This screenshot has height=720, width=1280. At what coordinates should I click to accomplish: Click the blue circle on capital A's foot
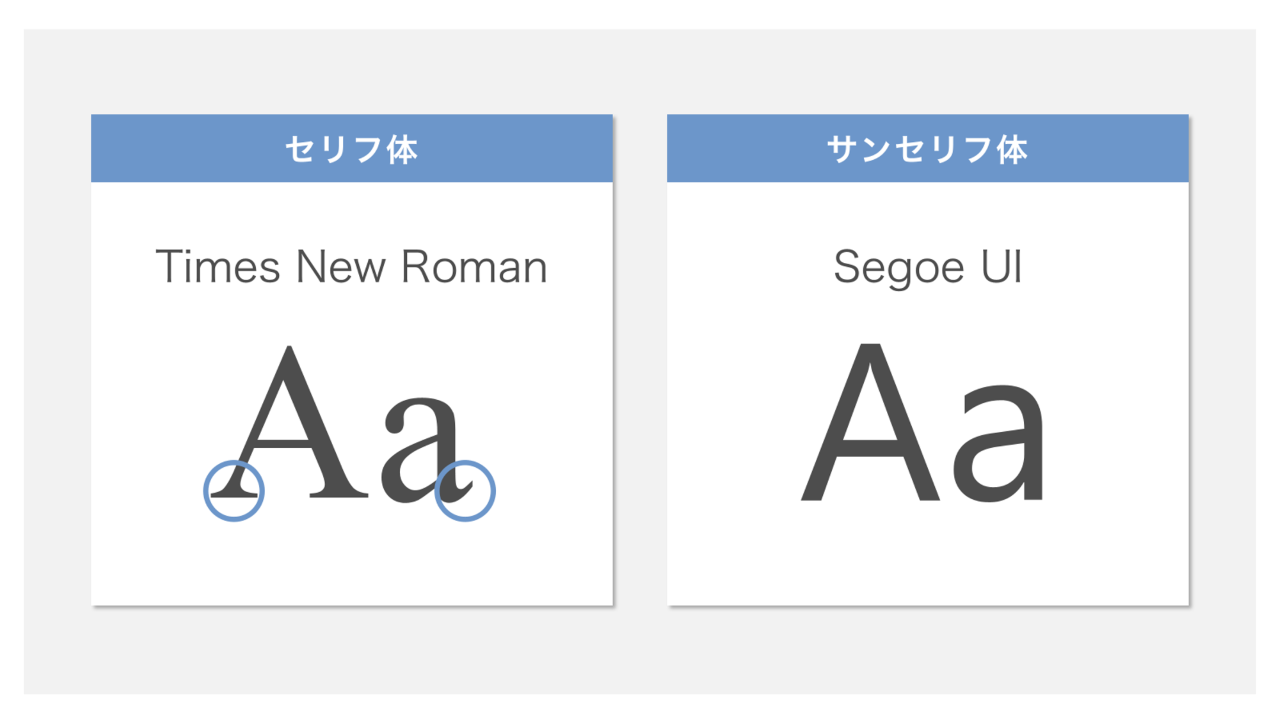[x=234, y=491]
